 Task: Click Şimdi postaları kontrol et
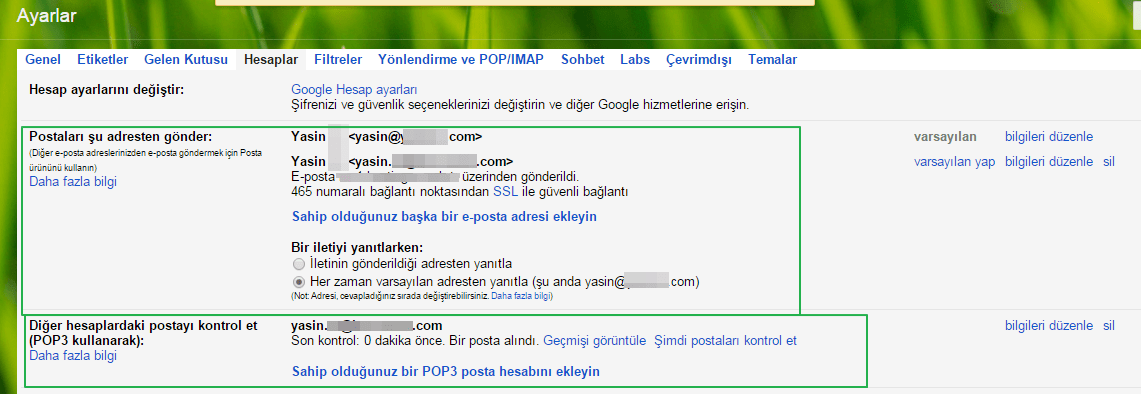tap(725, 340)
